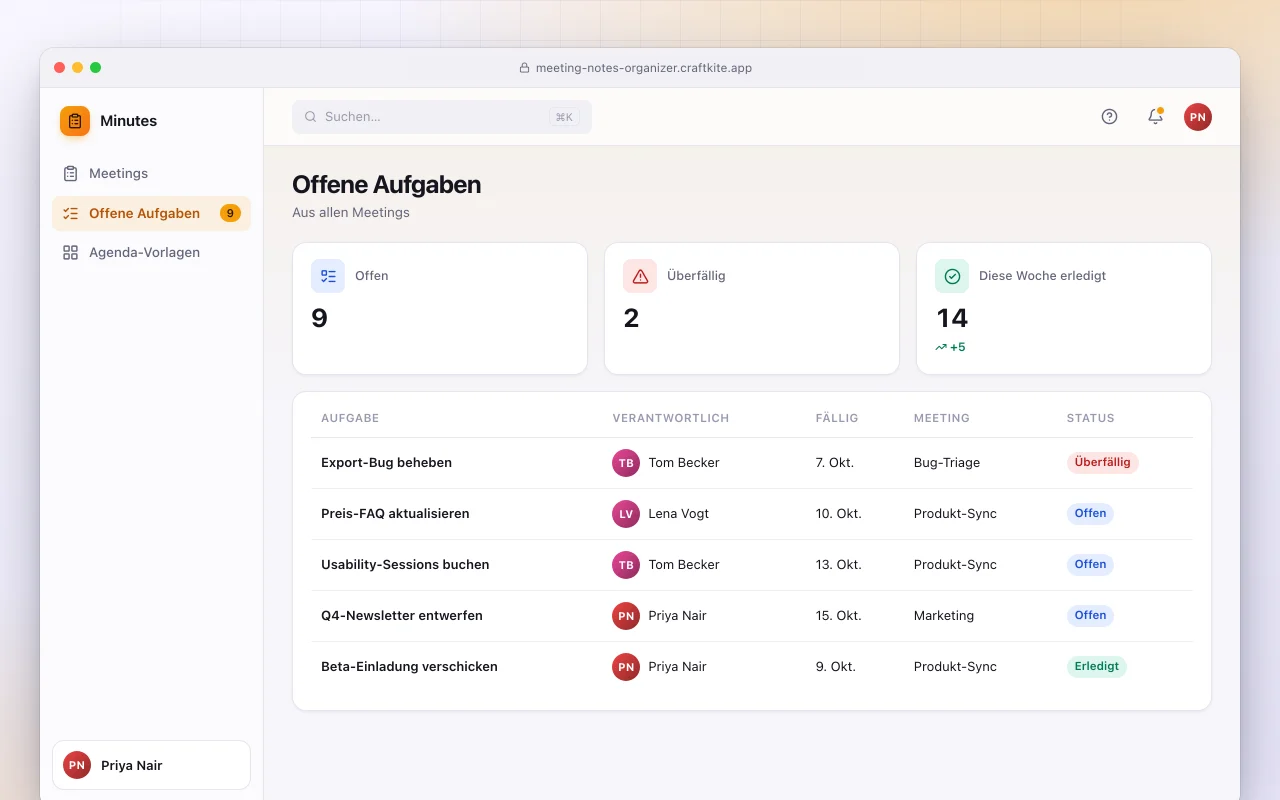The width and height of the screenshot is (1280, 800).
Task: Click Offen badge in Usability-Sessions buchen row
Action: [x=1090, y=565]
